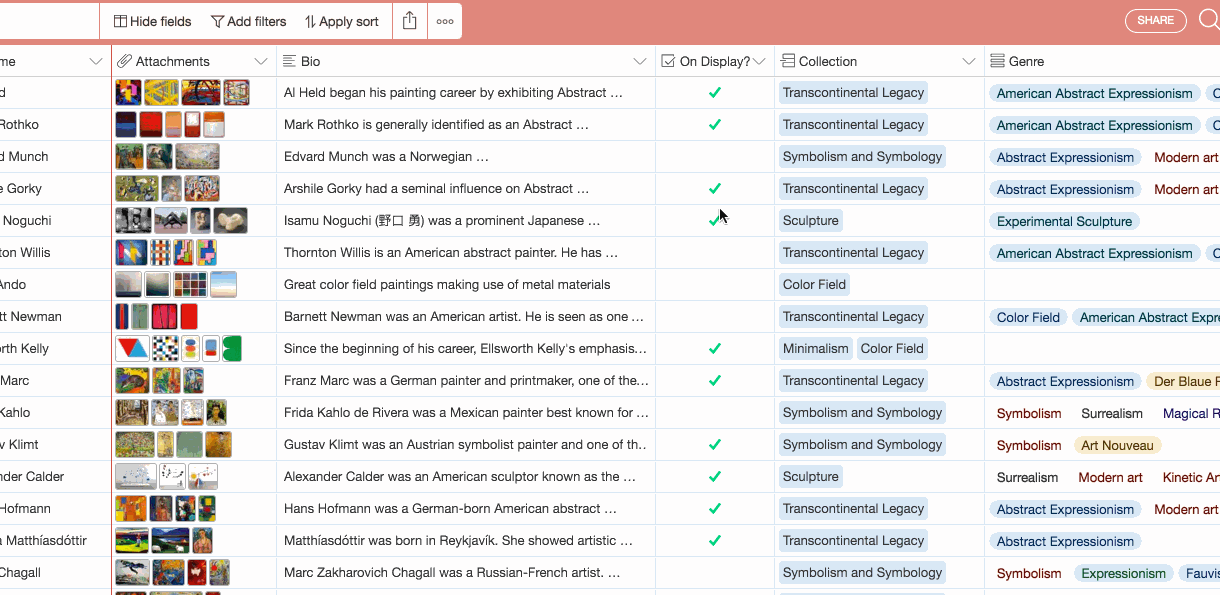Screen dimensions: 1220x595
Task: Open On Display? column dropdown arrow
Action: click(760, 61)
